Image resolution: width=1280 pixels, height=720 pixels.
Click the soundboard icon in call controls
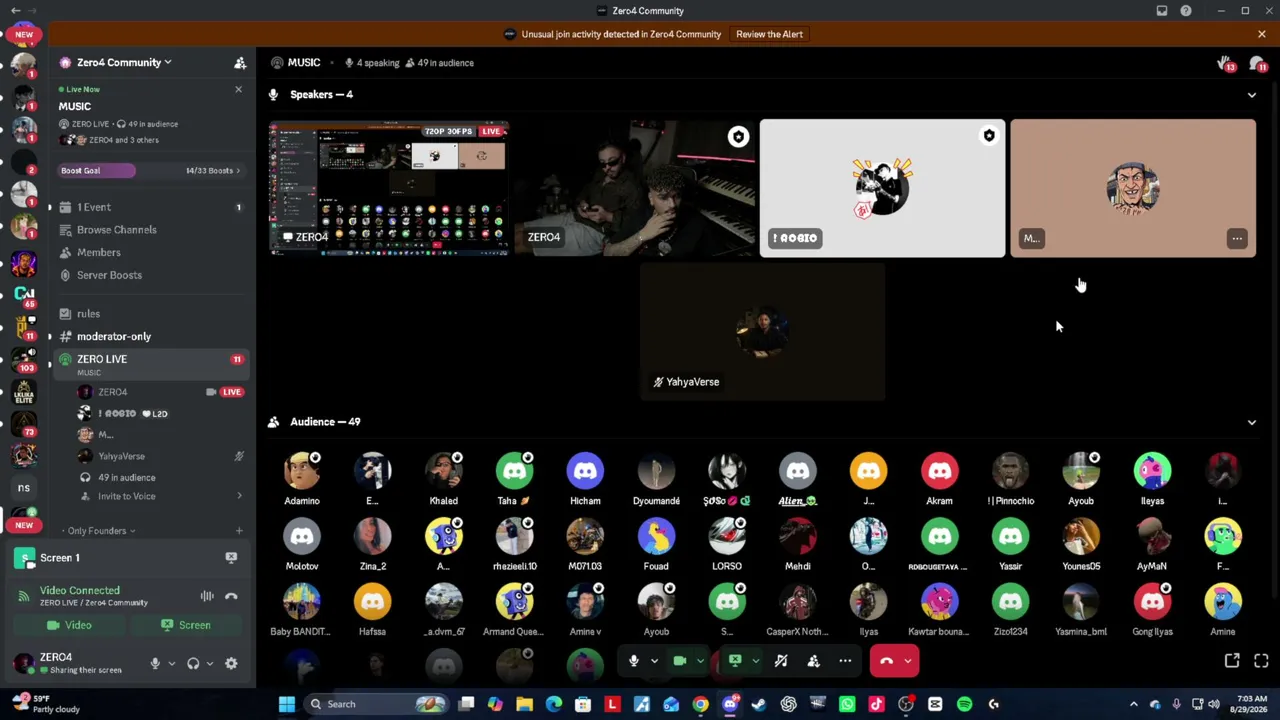(781, 661)
